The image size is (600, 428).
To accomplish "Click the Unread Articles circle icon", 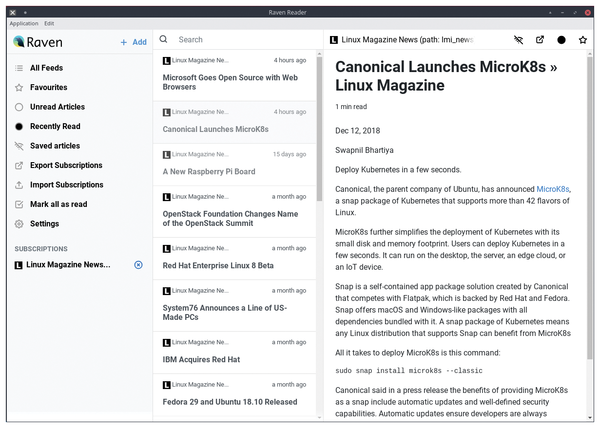I will pyautogui.click(x=19, y=107).
